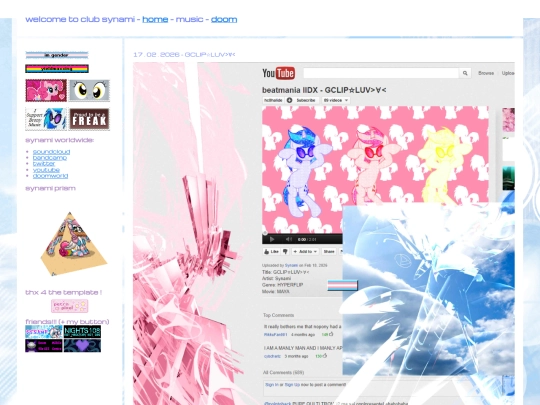Click the small trans flag over description
Screen dimensions: 540x405
(x=342, y=285)
